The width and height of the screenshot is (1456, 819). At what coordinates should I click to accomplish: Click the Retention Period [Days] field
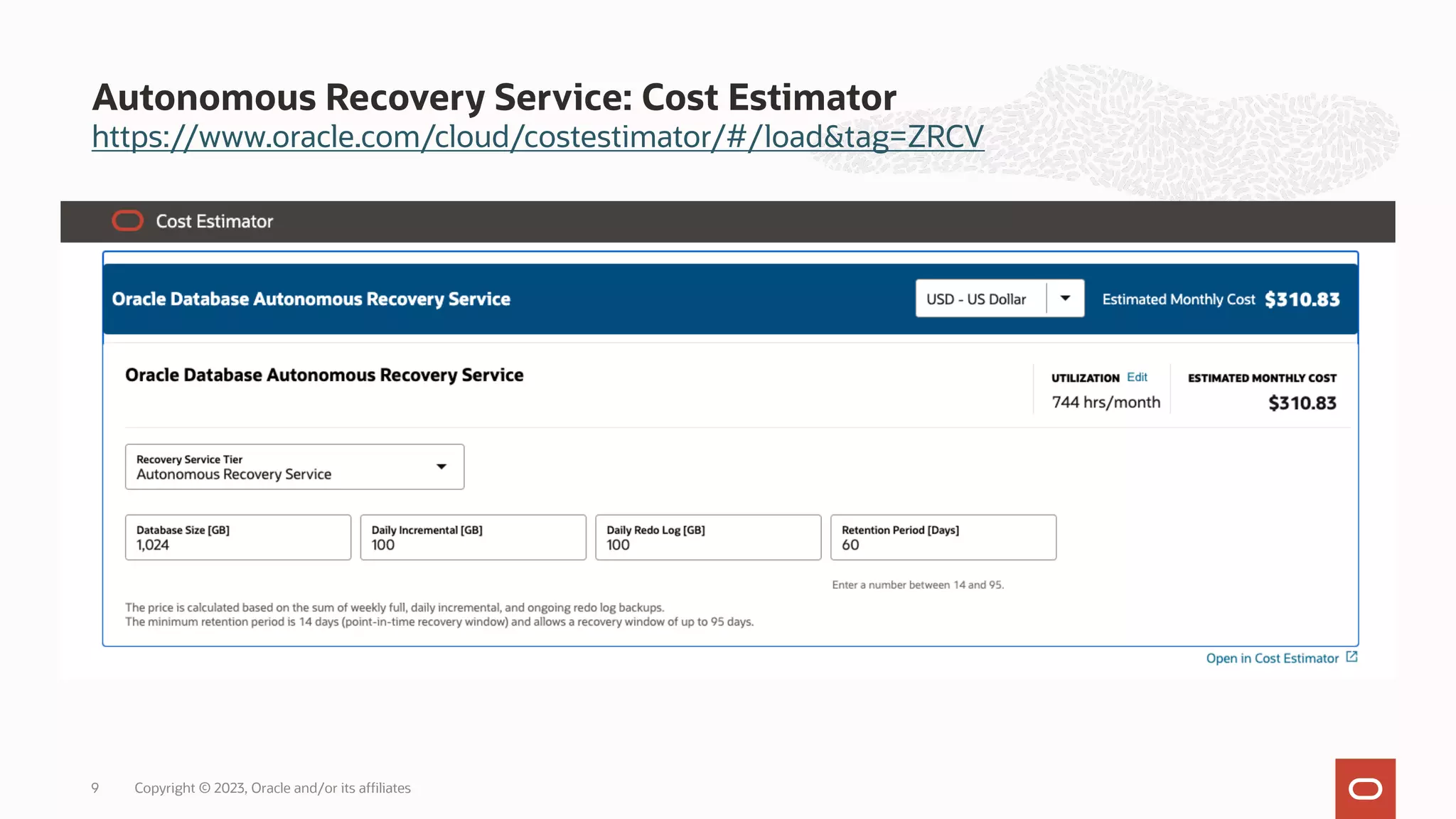point(943,537)
